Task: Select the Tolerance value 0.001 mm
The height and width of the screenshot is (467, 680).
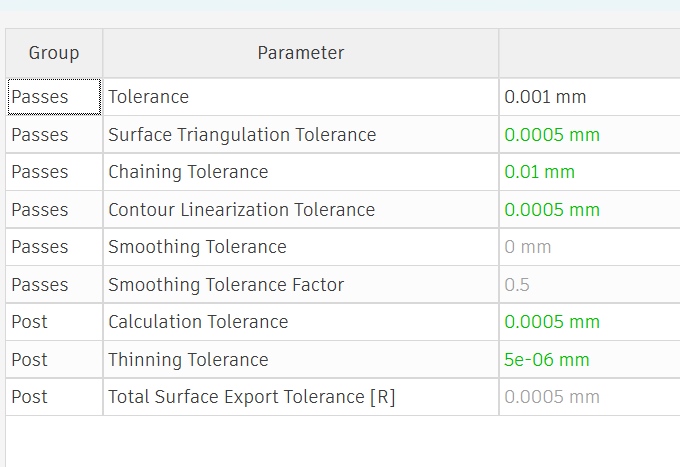Action: tap(545, 97)
